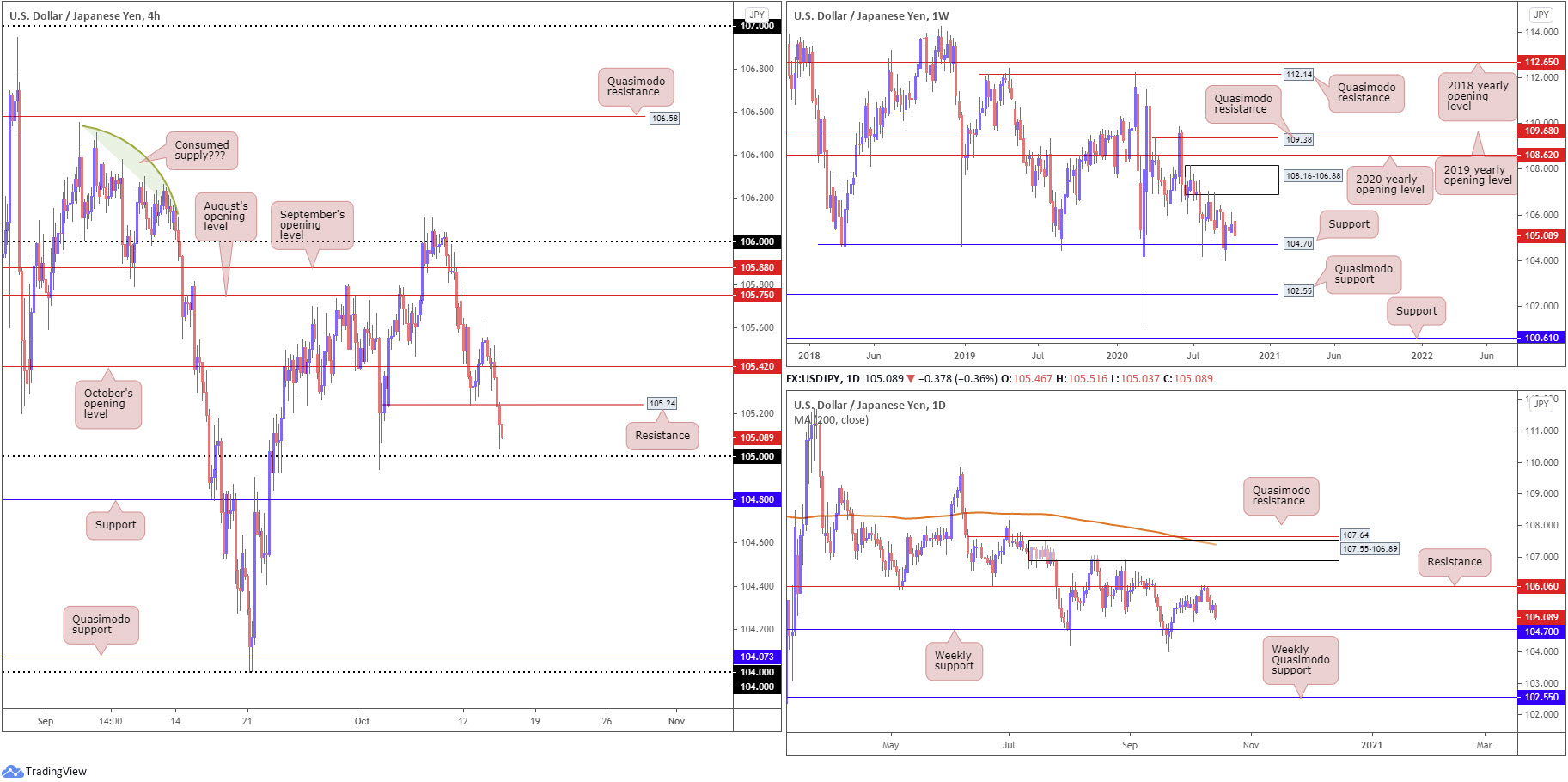
Task: Select October's opening level callout
Action: (108, 404)
